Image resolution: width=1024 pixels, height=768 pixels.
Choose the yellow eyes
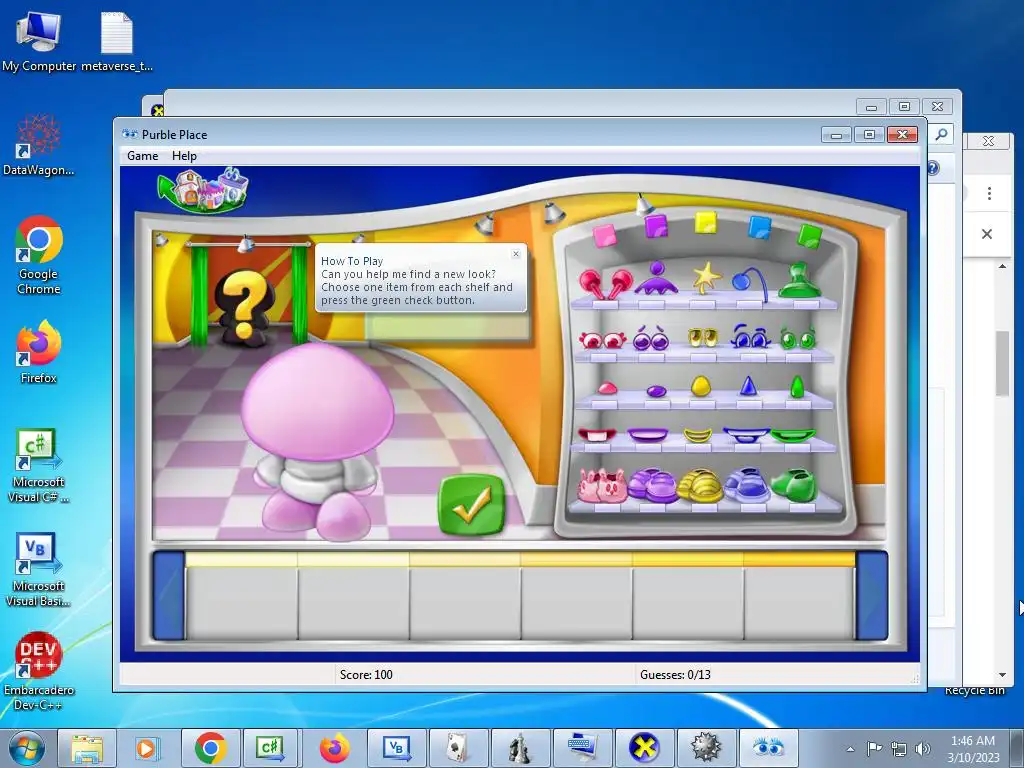pos(703,338)
